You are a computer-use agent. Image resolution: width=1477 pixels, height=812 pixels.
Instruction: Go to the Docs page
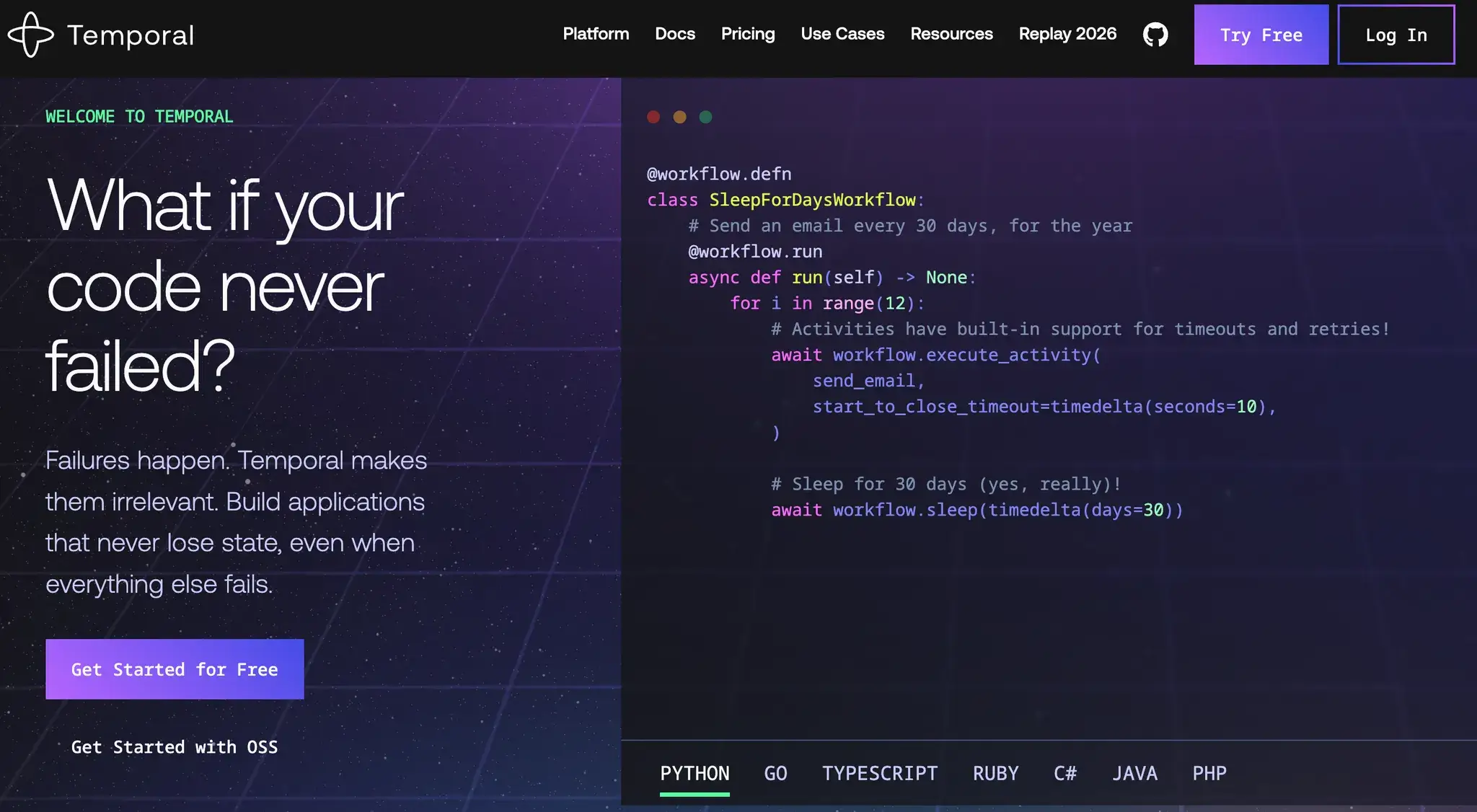tap(675, 34)
